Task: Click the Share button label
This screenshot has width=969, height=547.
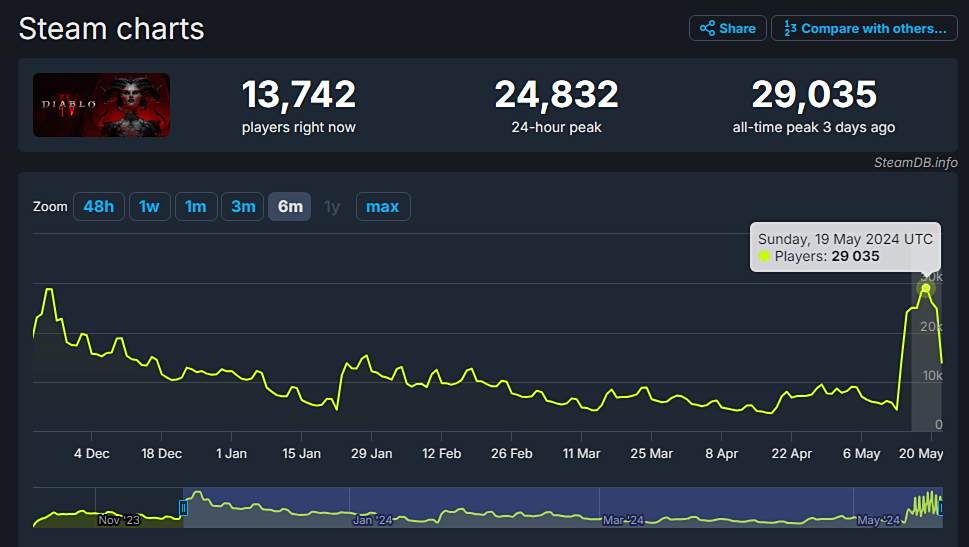Action: click(x=737, y=28)
